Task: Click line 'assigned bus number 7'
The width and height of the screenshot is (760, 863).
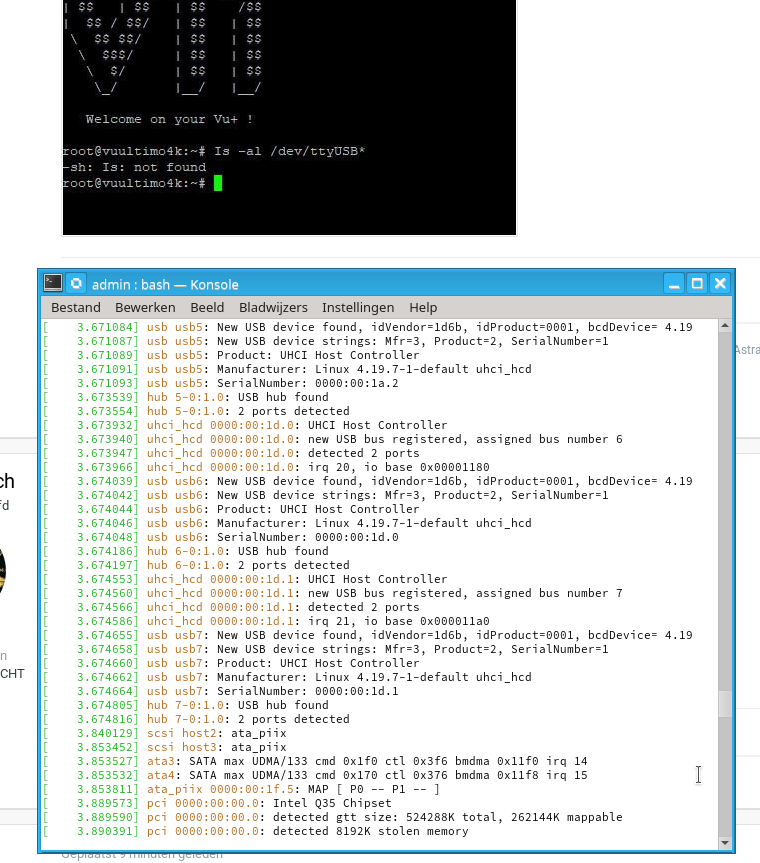Action: click(x=385, y=593)
